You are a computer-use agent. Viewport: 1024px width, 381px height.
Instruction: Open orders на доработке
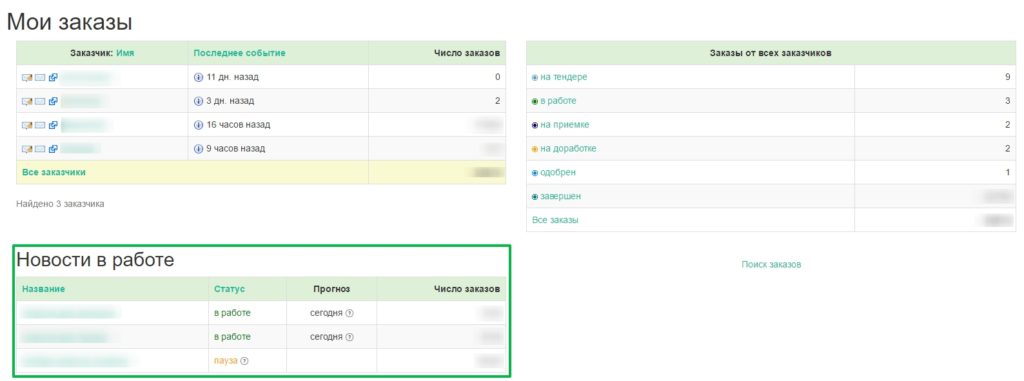(x=568, y=149)
